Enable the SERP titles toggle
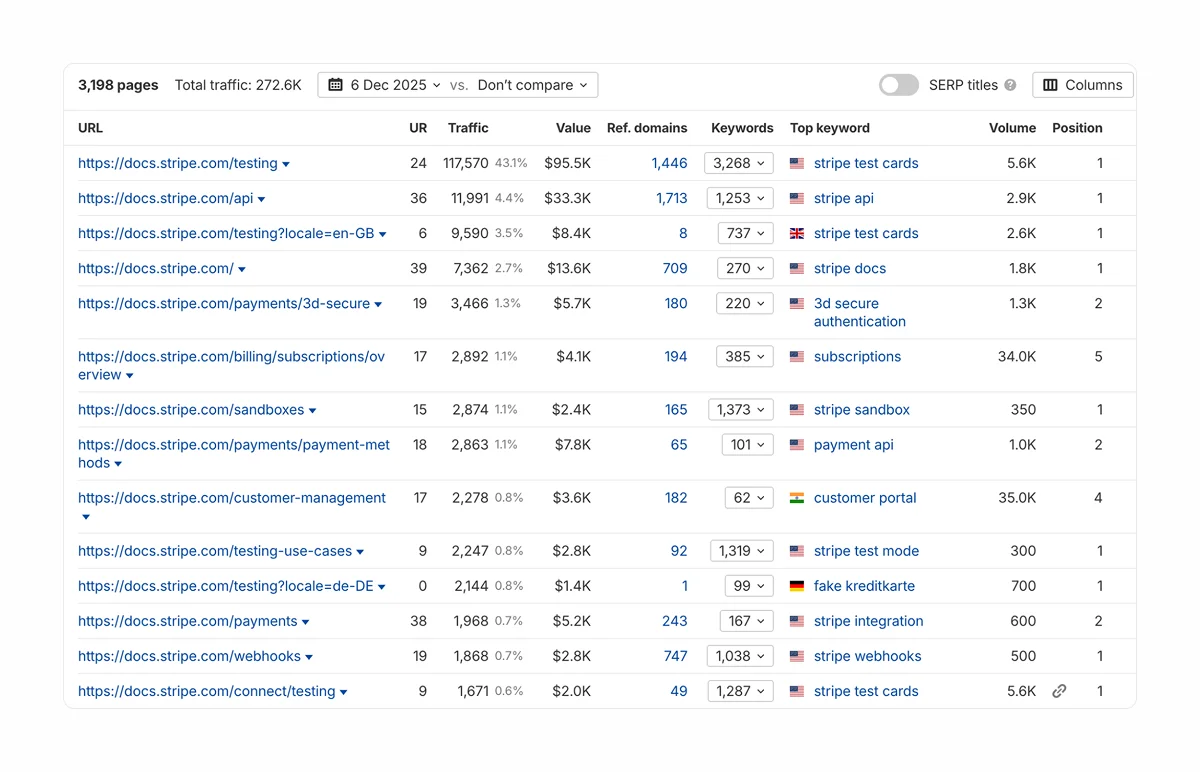 tap(897, 85)
